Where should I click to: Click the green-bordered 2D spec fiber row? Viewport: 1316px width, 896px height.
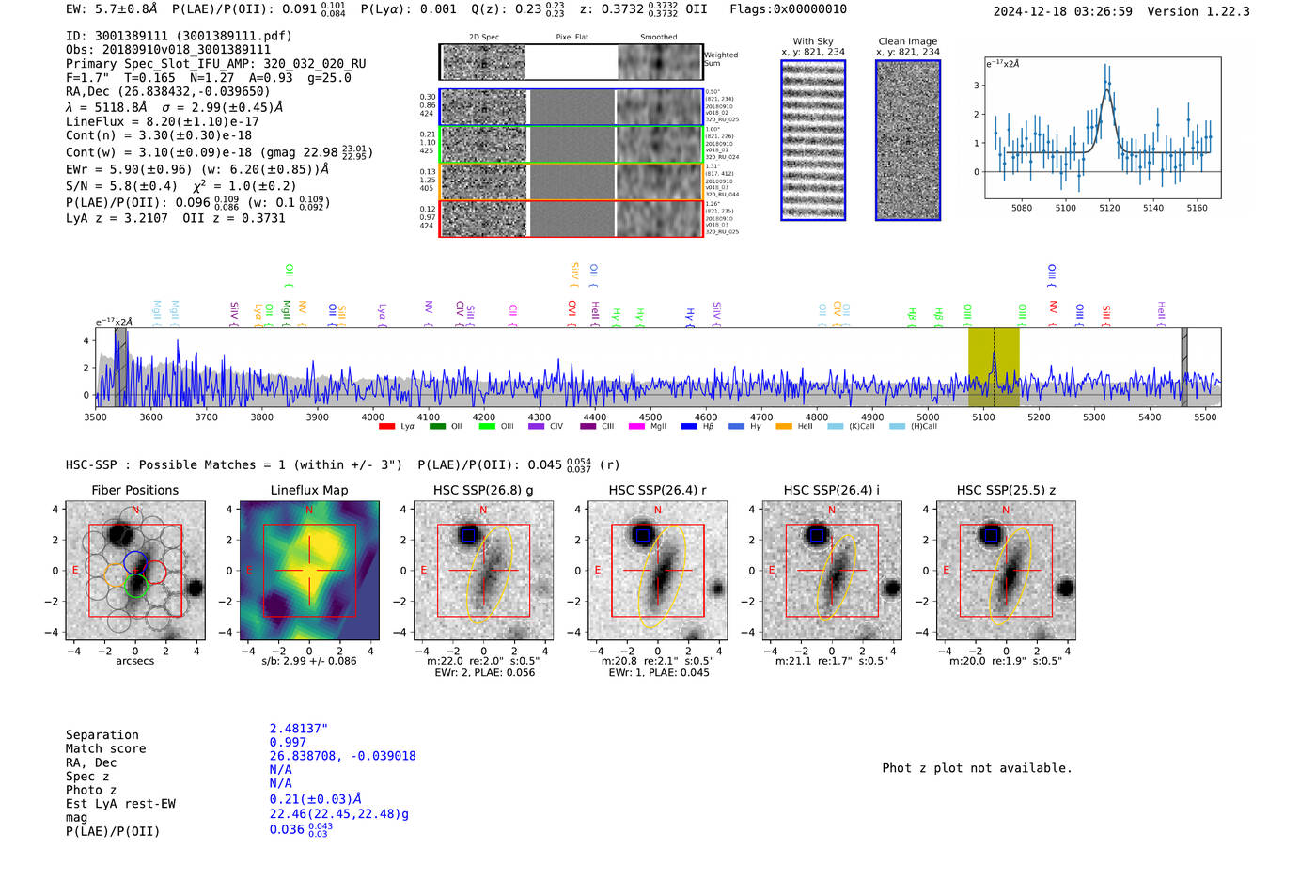[x=571, y=145]
